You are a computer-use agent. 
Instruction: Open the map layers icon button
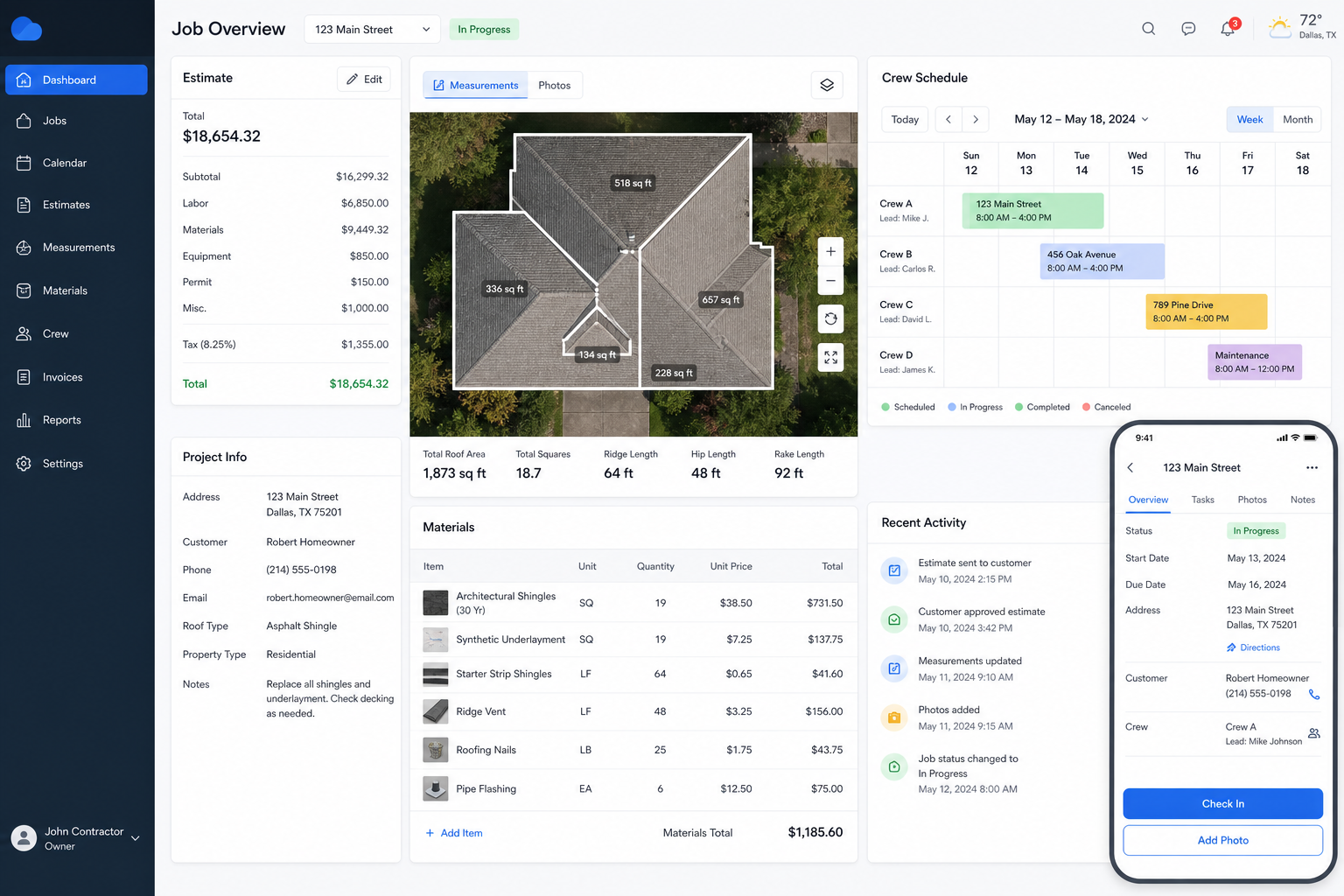pyautogui.click(x=827, y=85)
